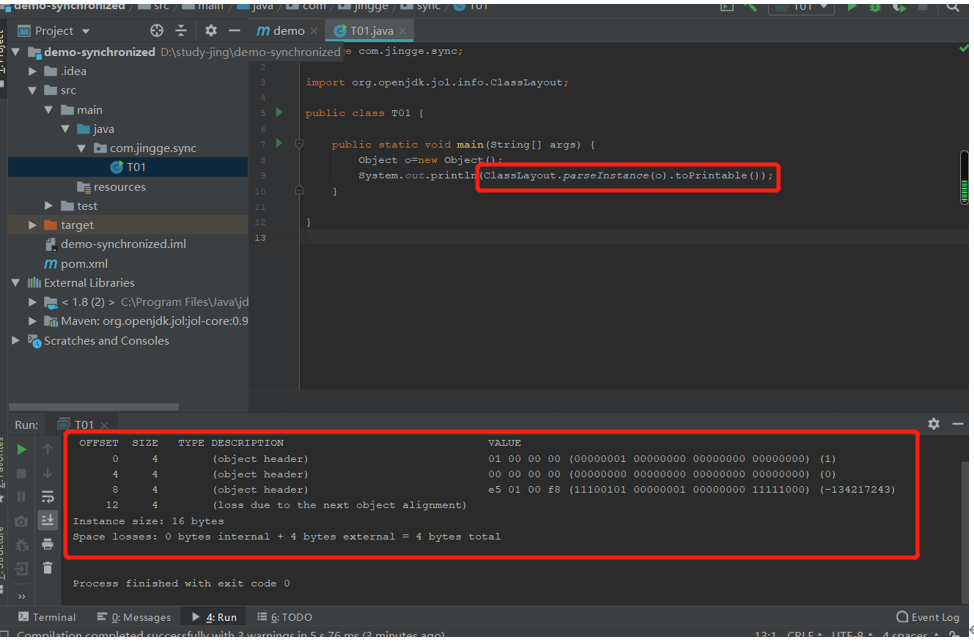Viewport: 974px width, 642px height.
Task: Click the Run console vertical scrollbar
Action: (x=965, y=531)
